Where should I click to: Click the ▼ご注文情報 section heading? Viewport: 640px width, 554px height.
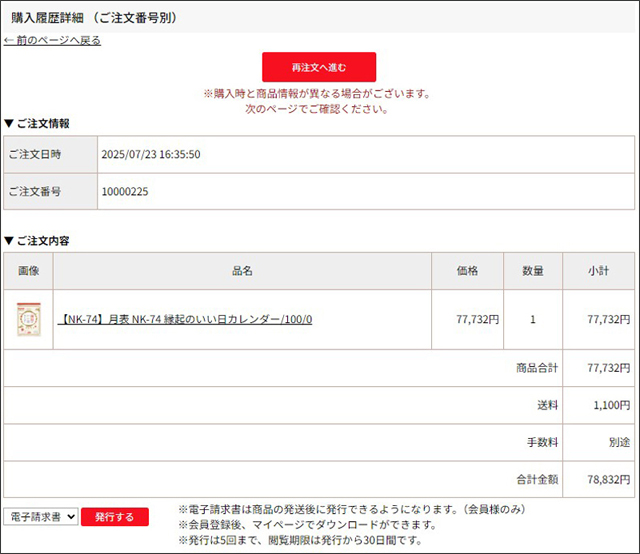[x=37, y=124]
